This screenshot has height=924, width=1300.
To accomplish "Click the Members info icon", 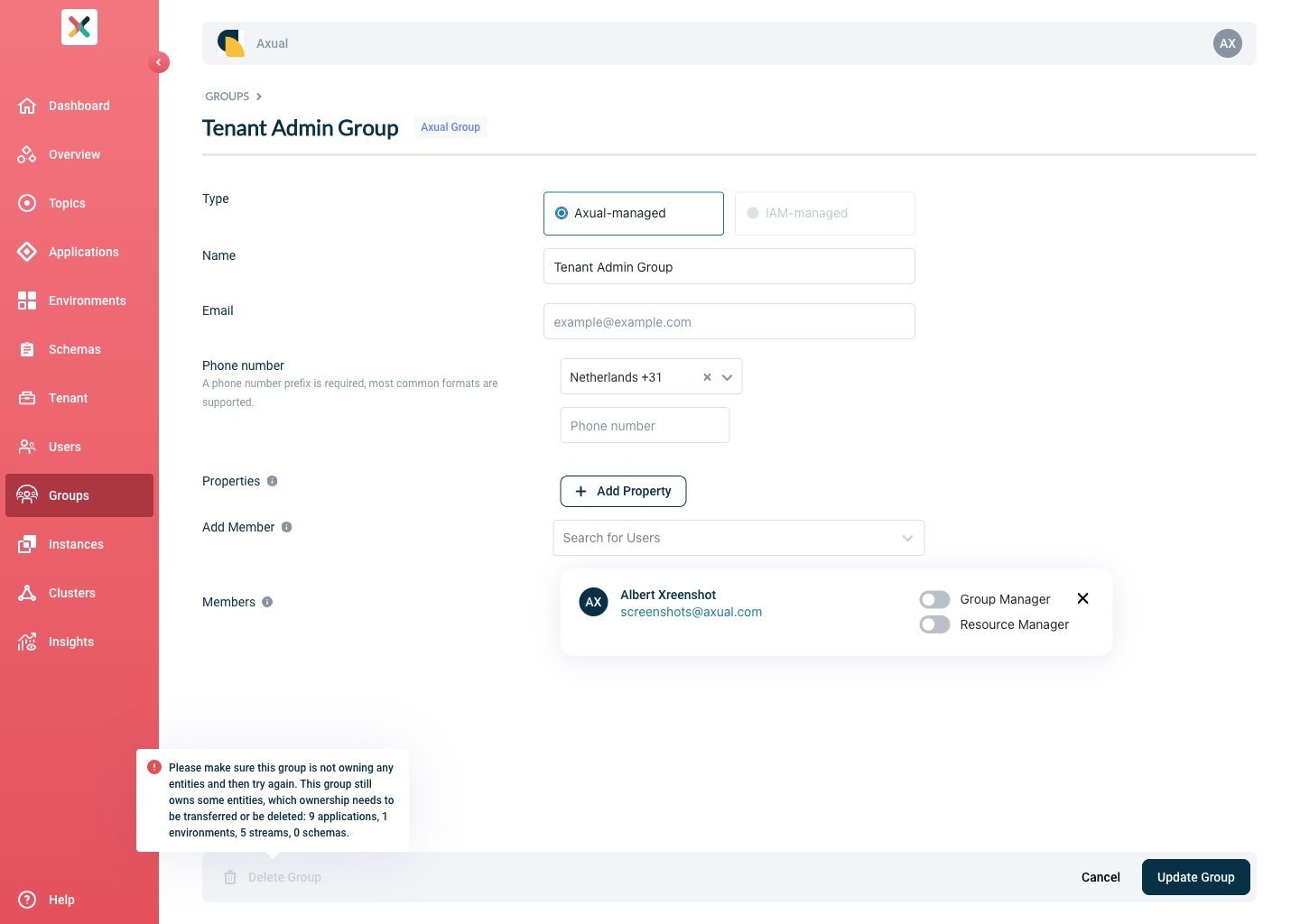I will tap(267, 602).
